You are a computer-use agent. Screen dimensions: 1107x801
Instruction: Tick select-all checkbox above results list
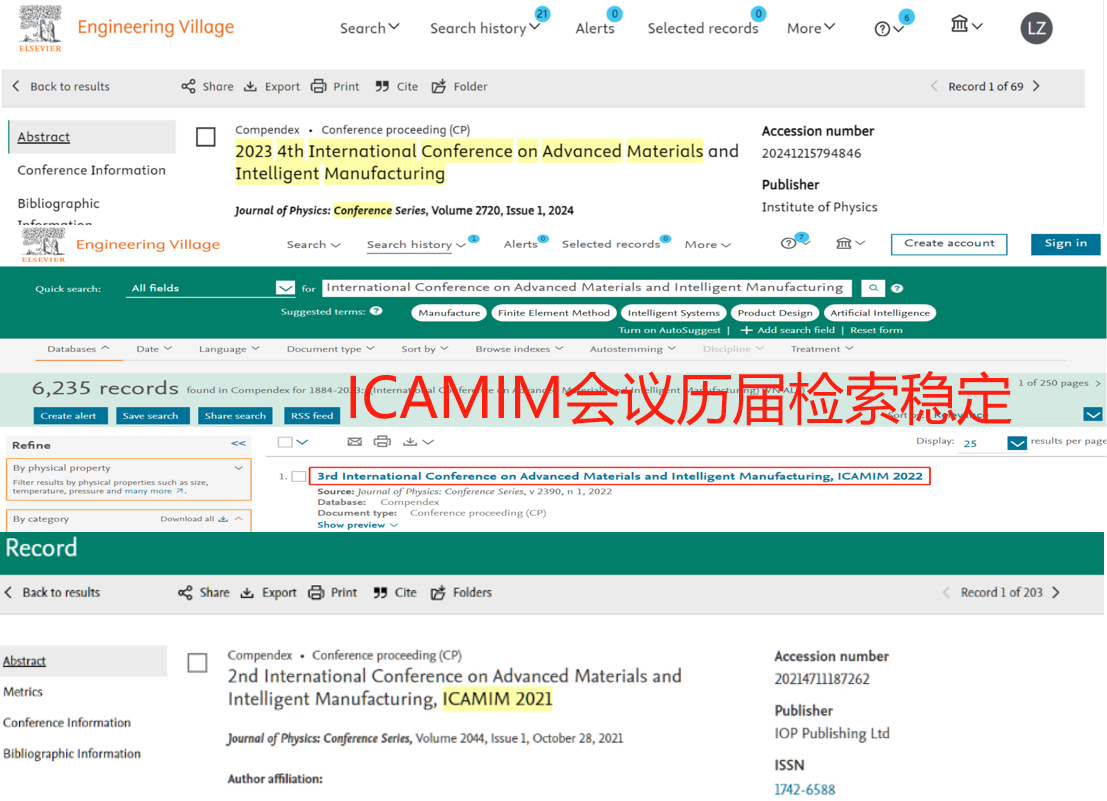pyautogui.click(x=285, y=442)
